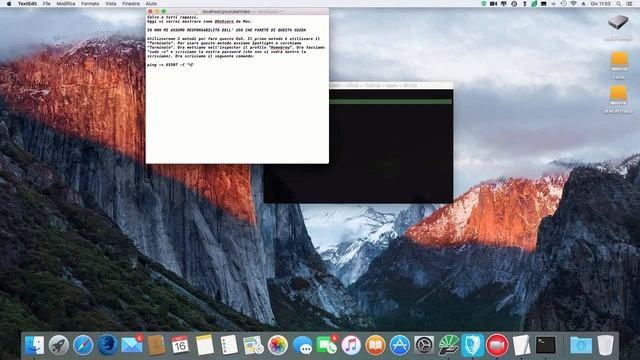
Task: Click the empty white area of the TextEdit document
Action: tap(237, 116)
